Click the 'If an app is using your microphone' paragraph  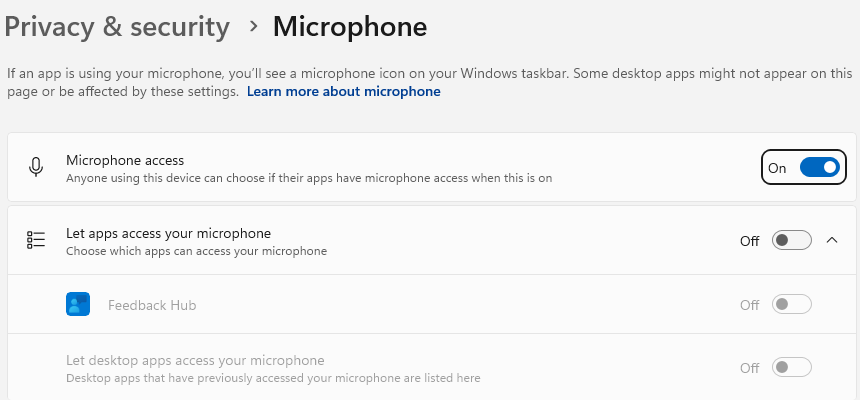(x=429, y=82)
